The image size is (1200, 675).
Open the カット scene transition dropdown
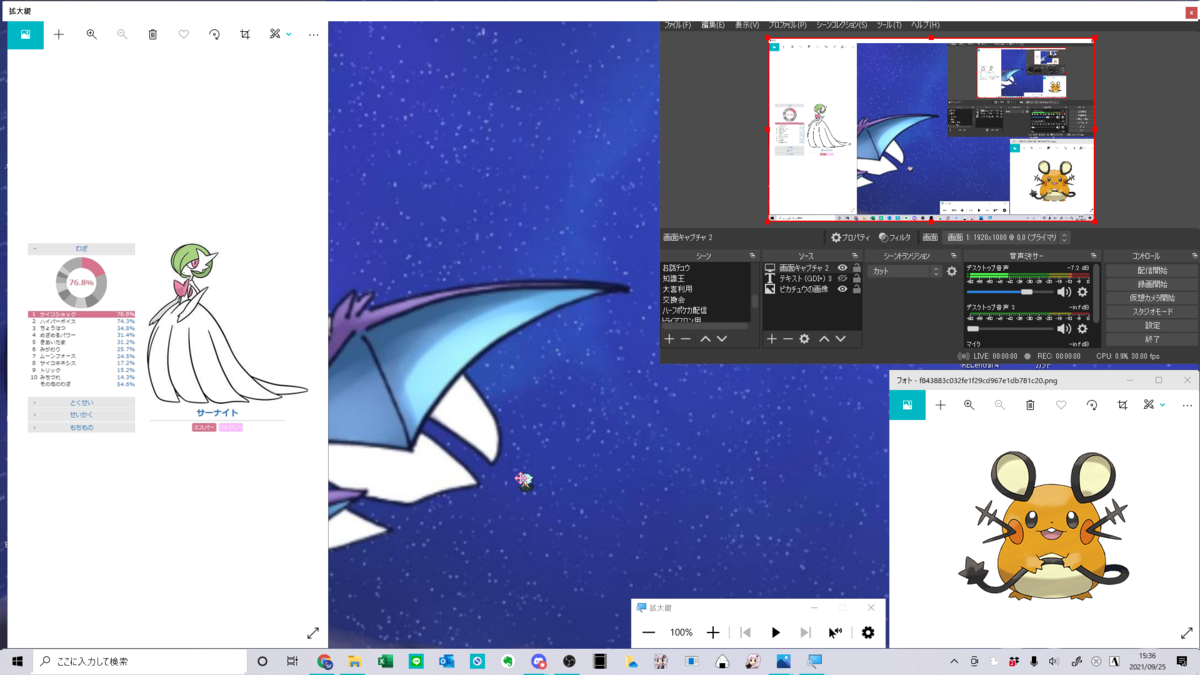click(x=905, y=271)
